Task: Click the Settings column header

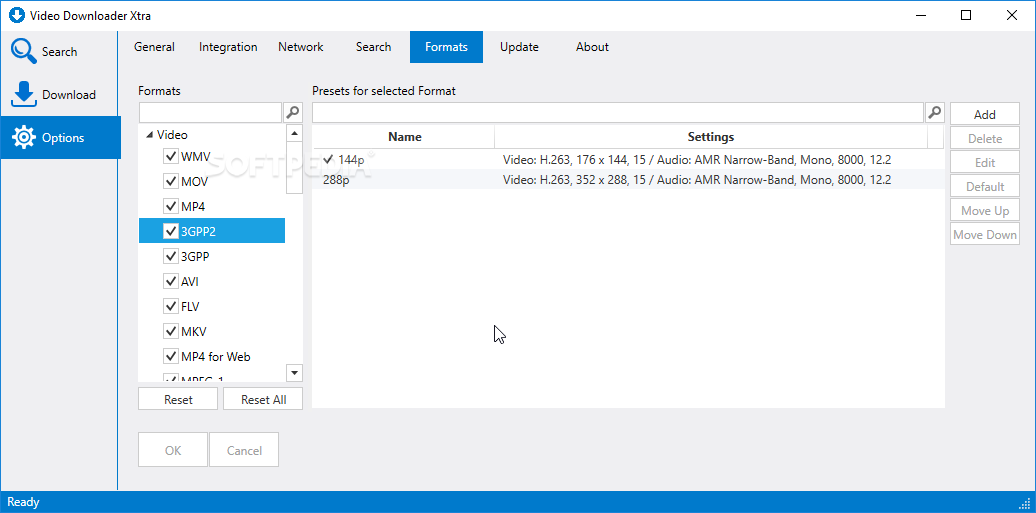Action: click(711, 137)
